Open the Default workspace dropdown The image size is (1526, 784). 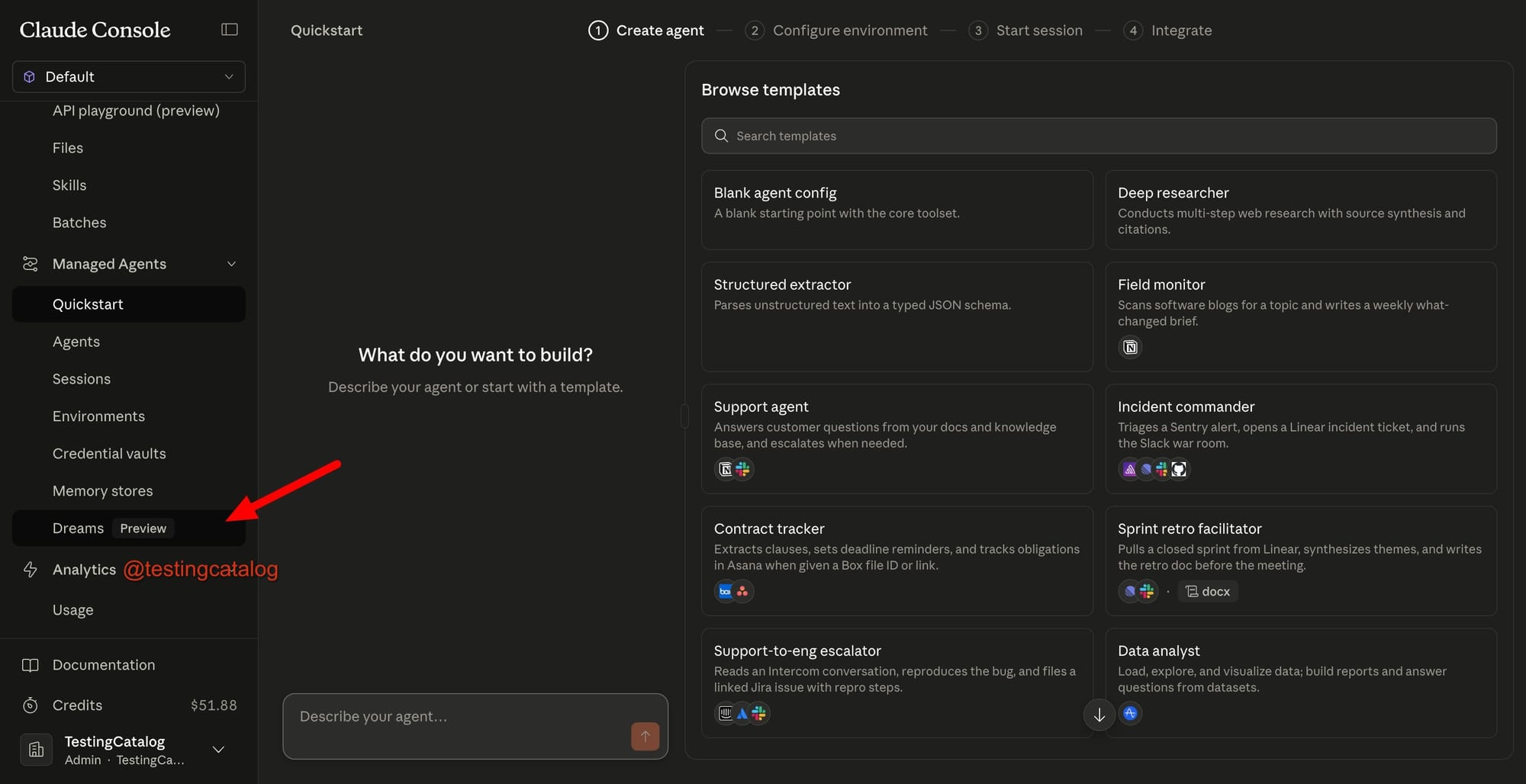coord(129,77)
